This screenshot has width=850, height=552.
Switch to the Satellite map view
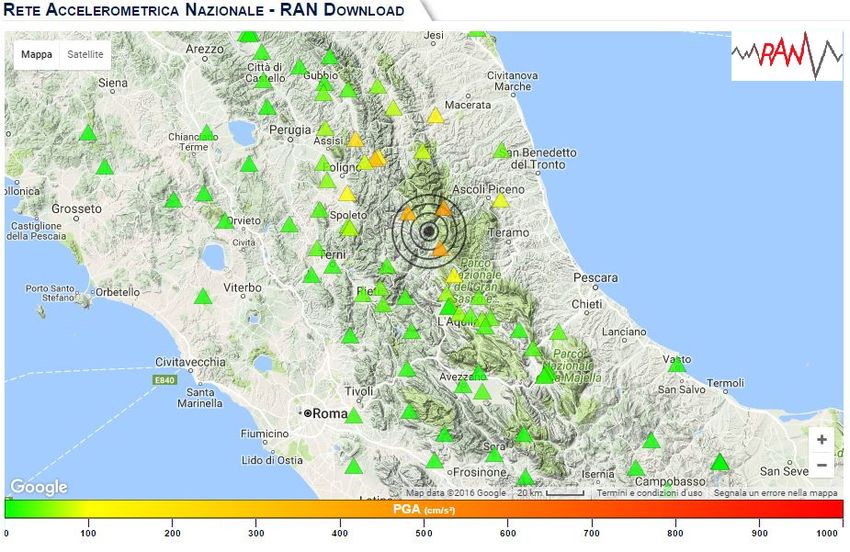click(x=85, y=54)
